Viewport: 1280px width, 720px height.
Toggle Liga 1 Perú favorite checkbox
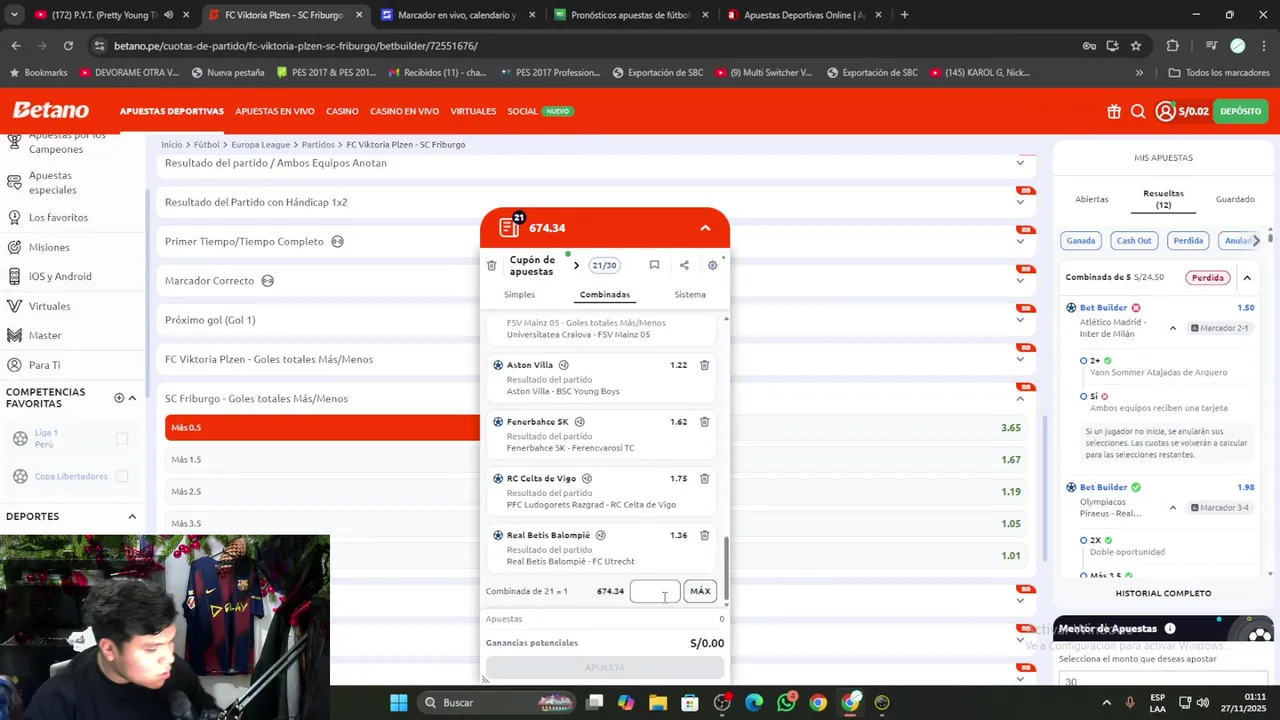point(122,438)
